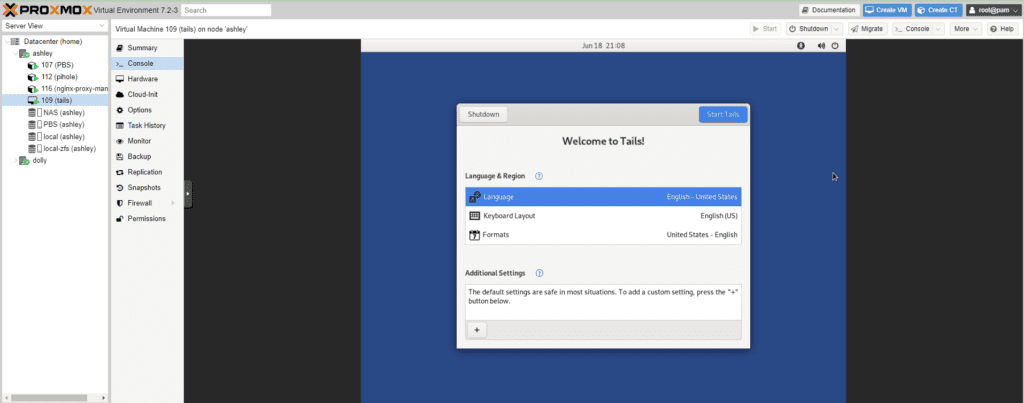Click the search input field
The height and width of the screenshot is (403, 1024).
(x=226, y=10)
